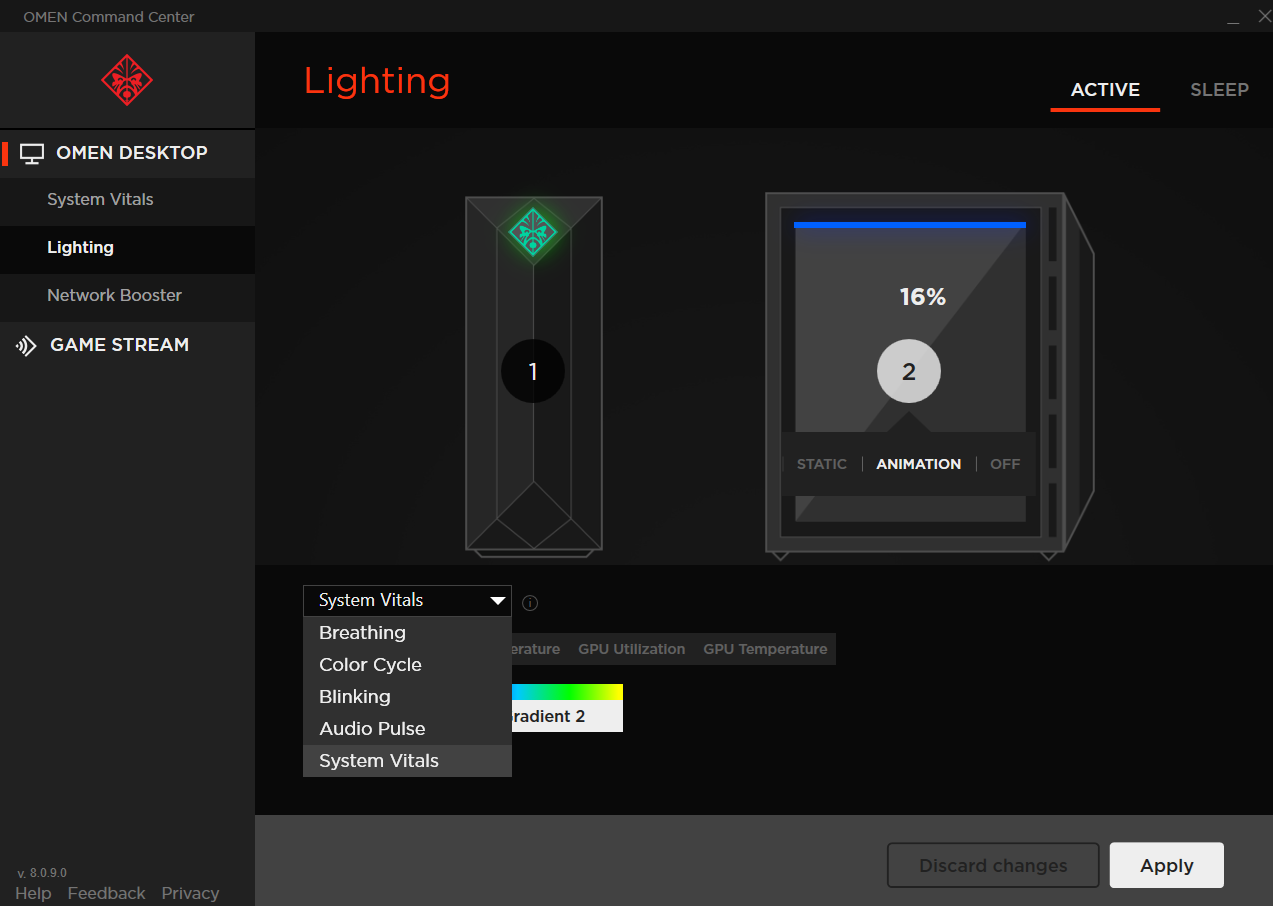Select the GPU Temperature vital
The width and height of the screenshot is (1273, 906).
[x=765, y=649]
